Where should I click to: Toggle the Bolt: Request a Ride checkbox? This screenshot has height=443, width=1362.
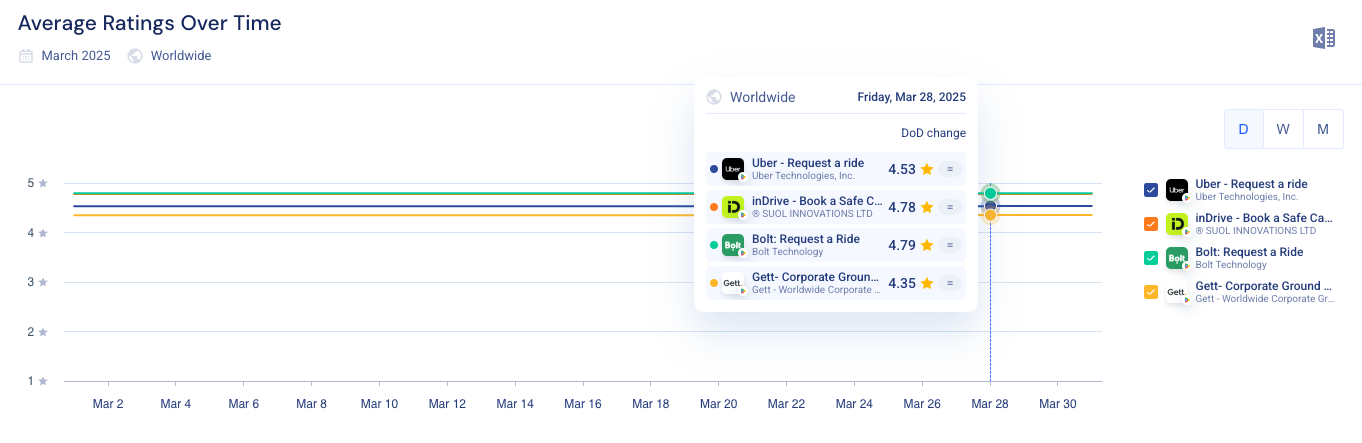click(1150, 258)
